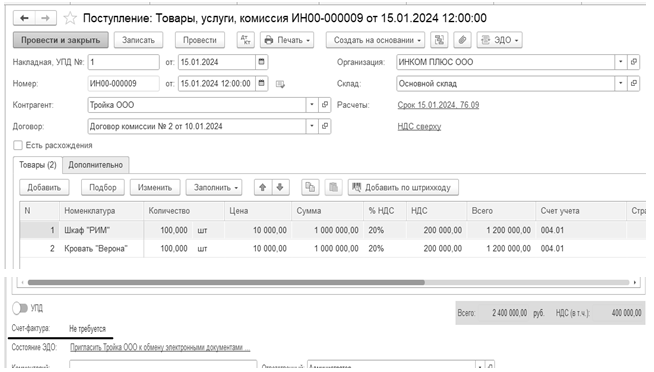Screen dimensions: 654x372
Task: Go back with the left arrow button
Action: pos(24,18)
